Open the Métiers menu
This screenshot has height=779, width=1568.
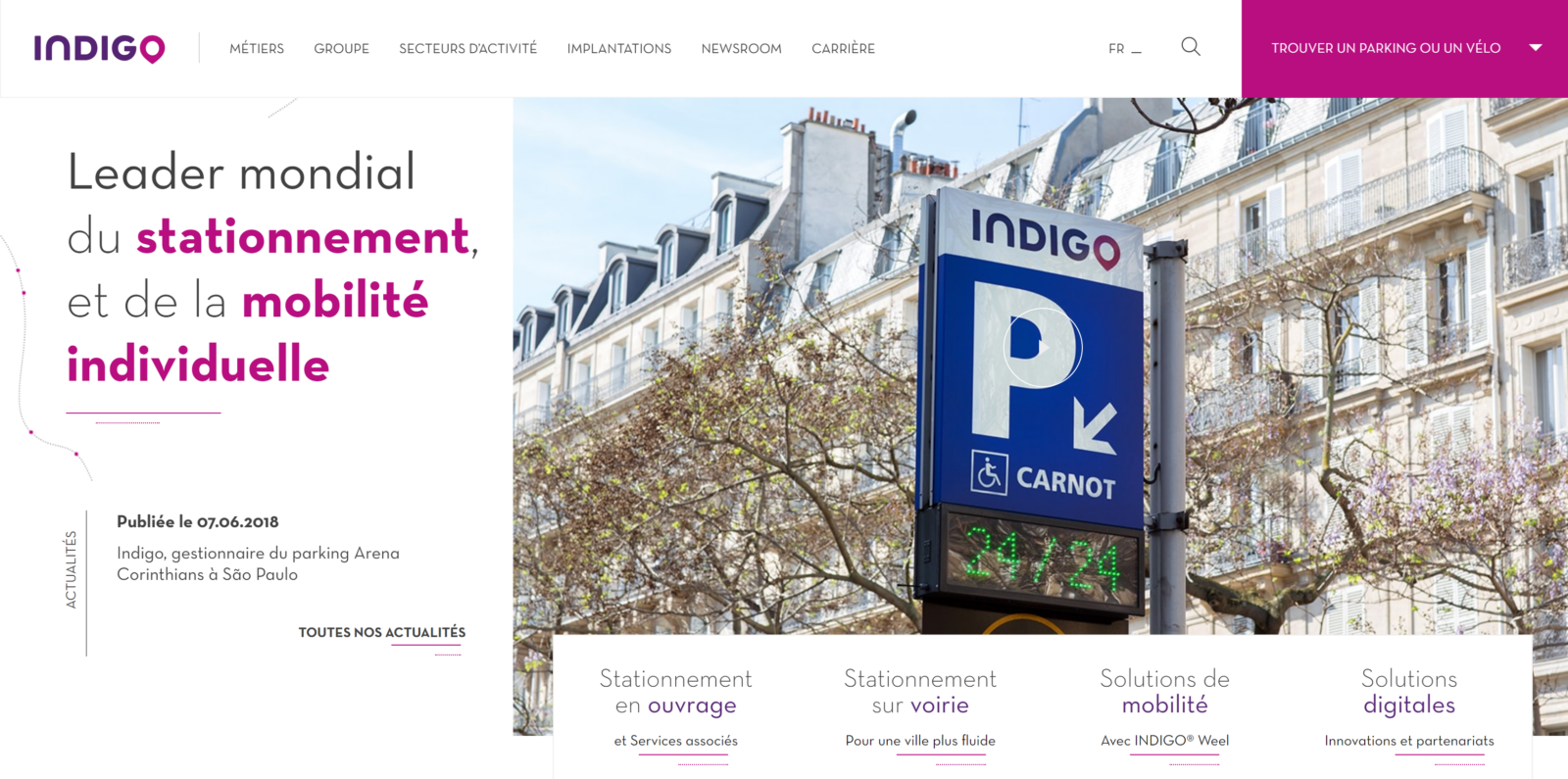[x=257, y=49]
